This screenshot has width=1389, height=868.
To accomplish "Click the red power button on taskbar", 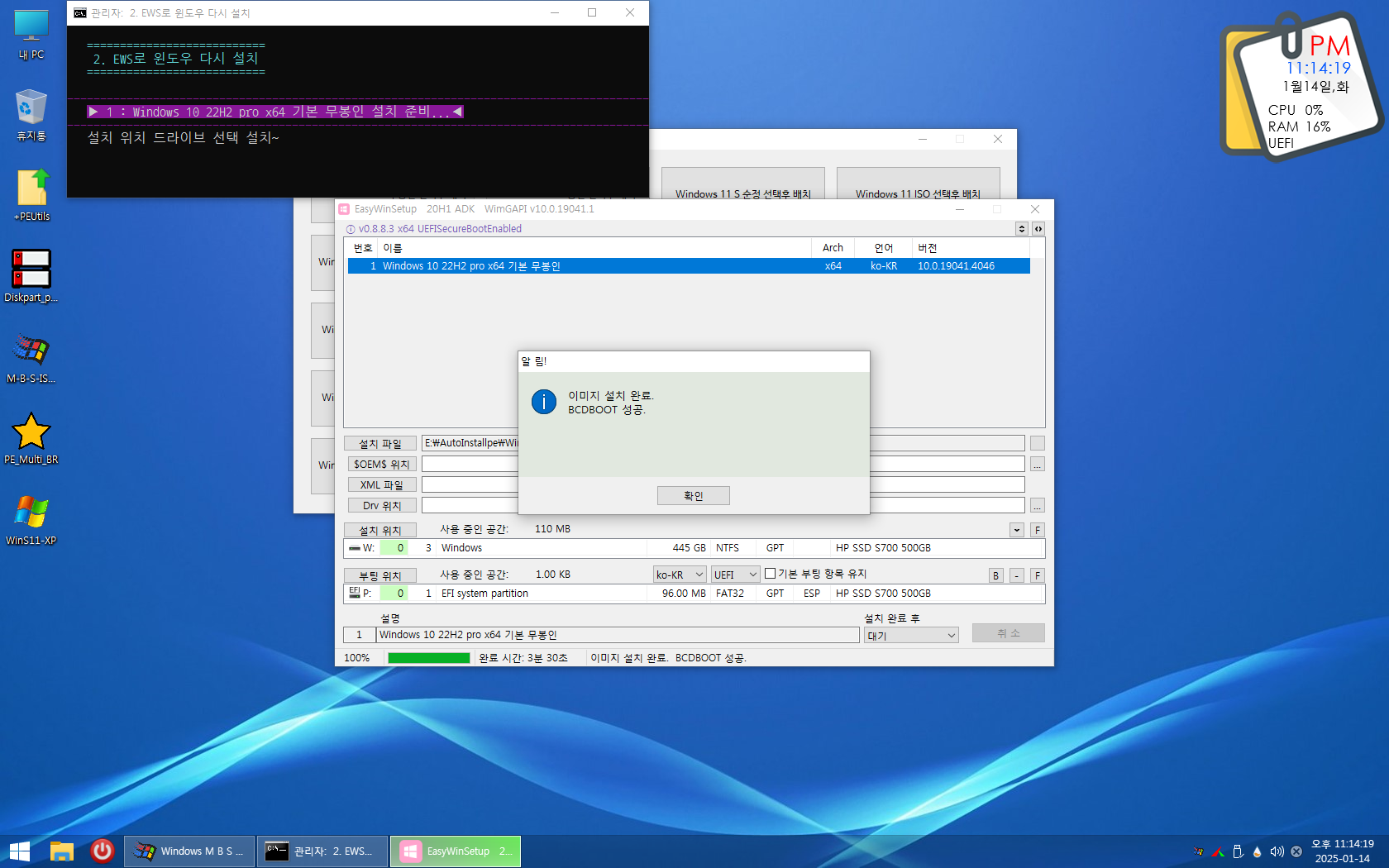I will (x=103, y=851).
